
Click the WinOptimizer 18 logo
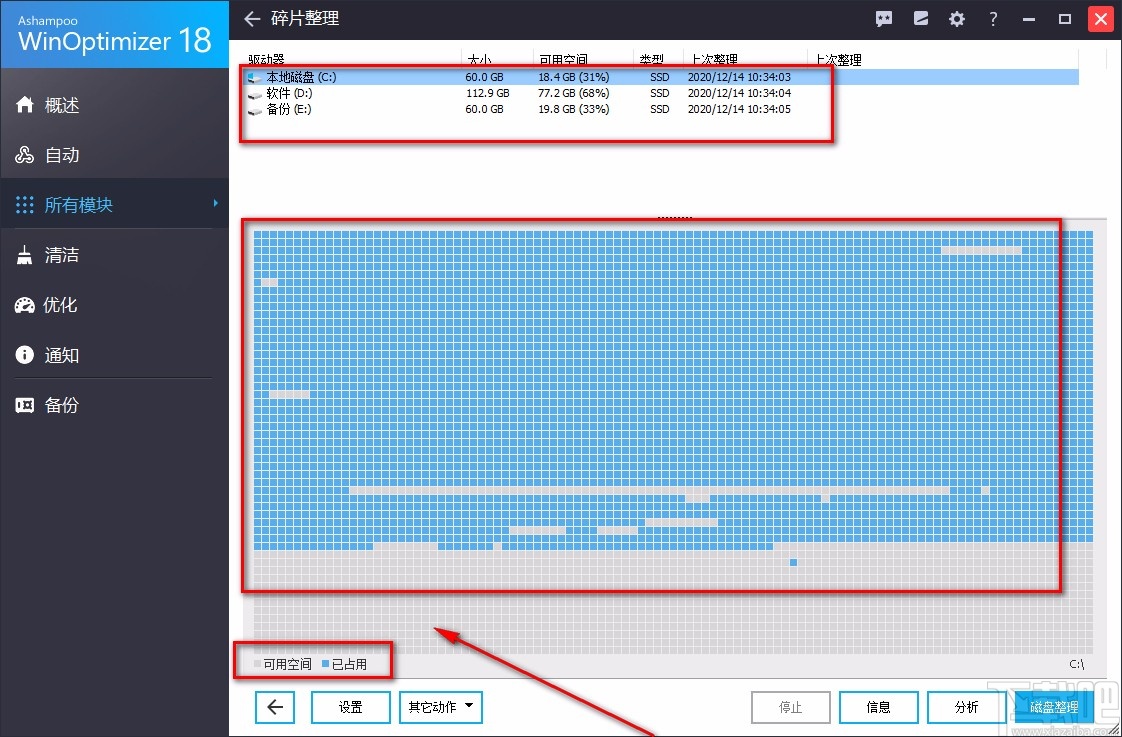pyautogui.click(x=114, y=34)
